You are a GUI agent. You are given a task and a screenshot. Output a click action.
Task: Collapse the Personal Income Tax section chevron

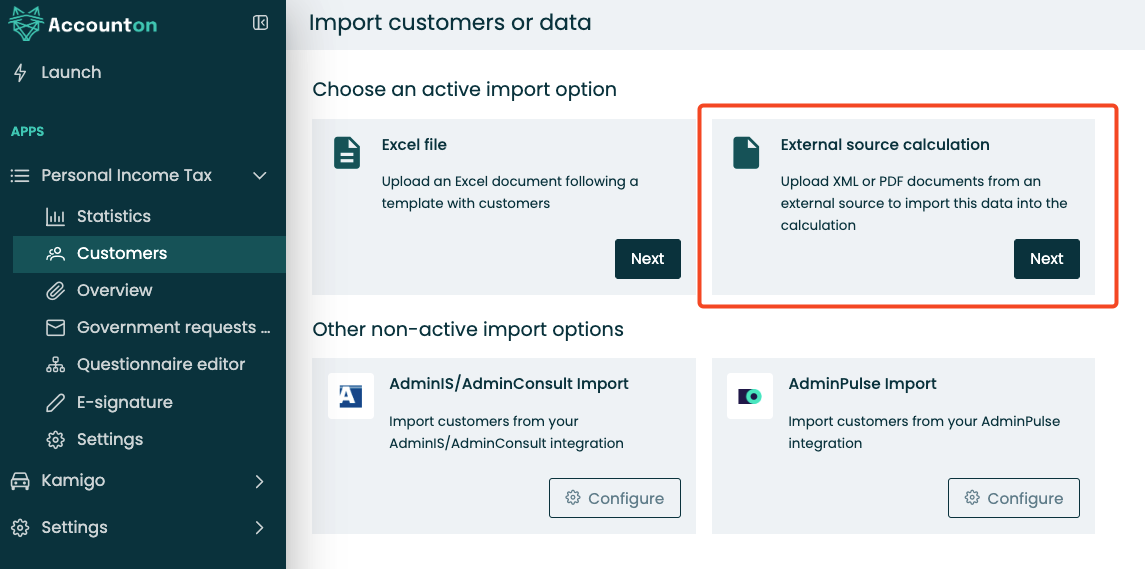[x=259, y=175]
